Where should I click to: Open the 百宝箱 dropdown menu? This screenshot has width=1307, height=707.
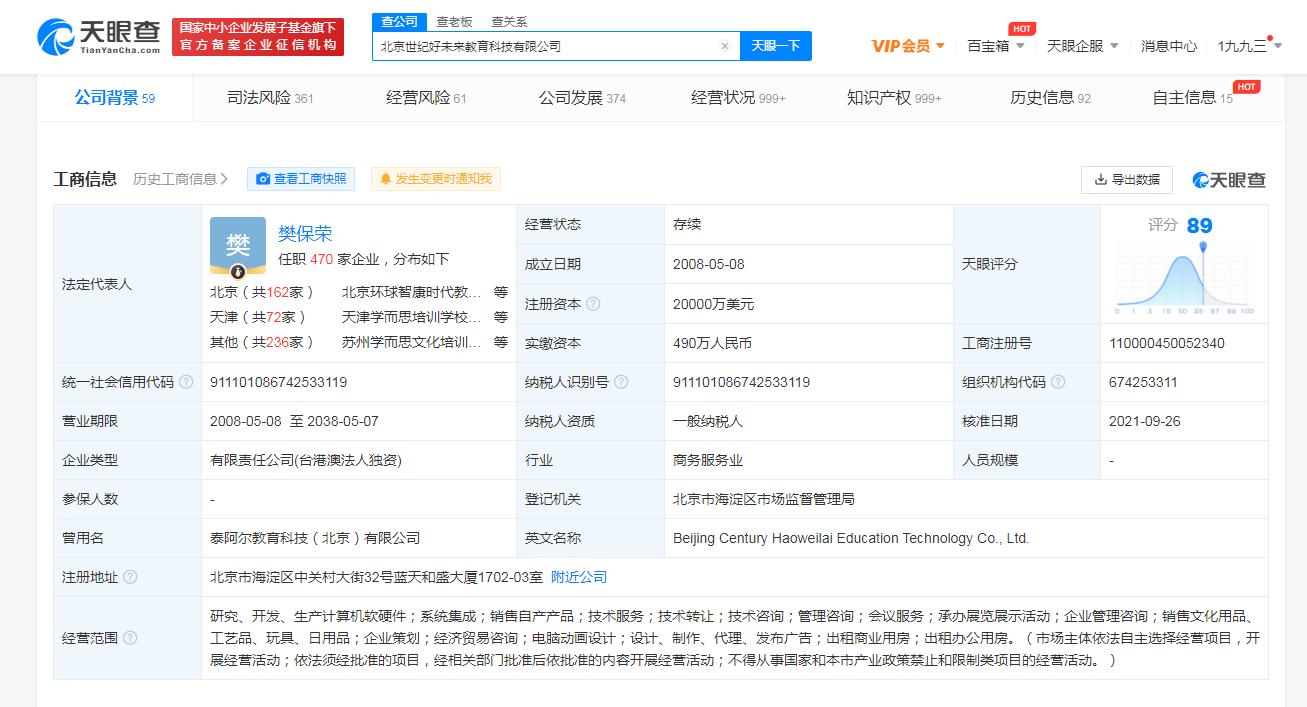(x=996, y=46)
